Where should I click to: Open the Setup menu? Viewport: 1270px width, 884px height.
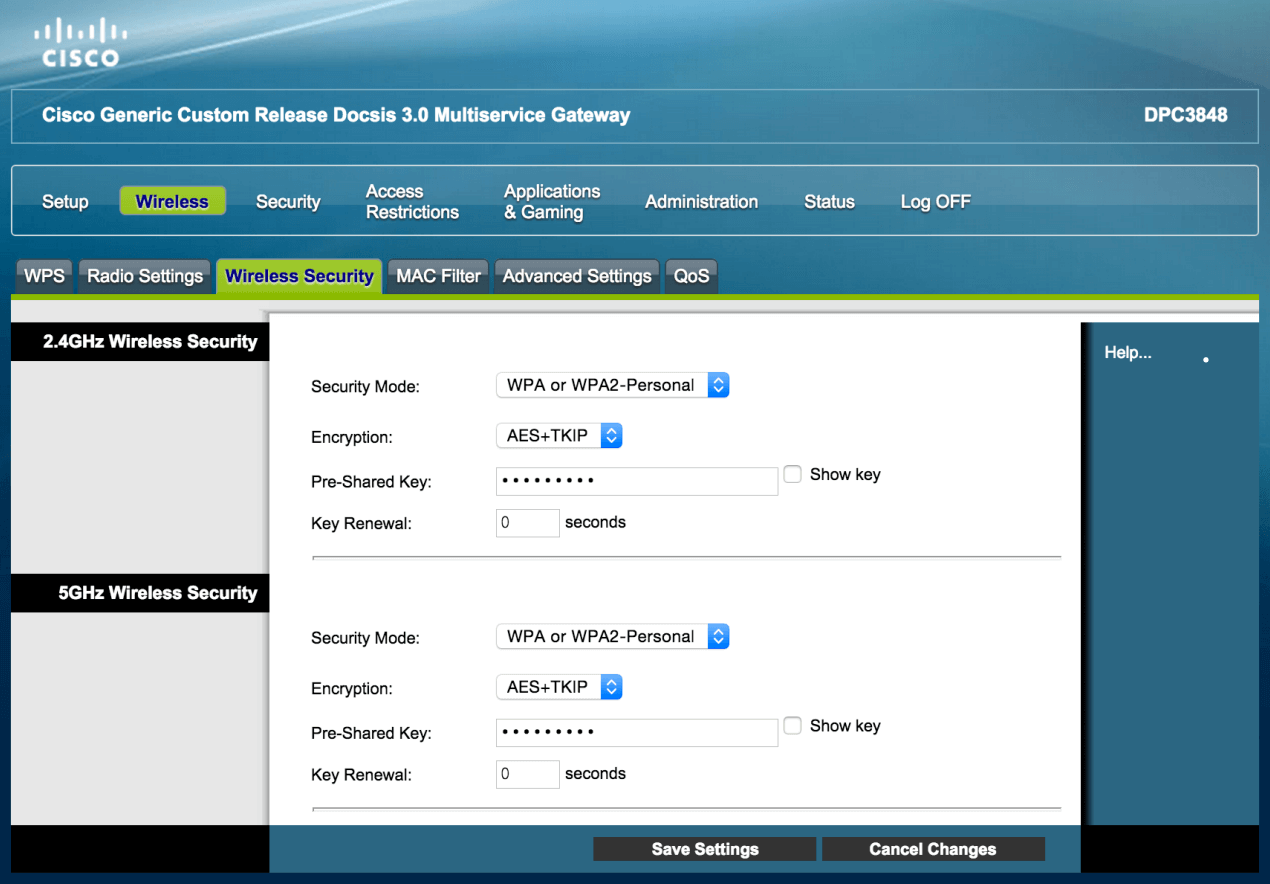[65, 202]
